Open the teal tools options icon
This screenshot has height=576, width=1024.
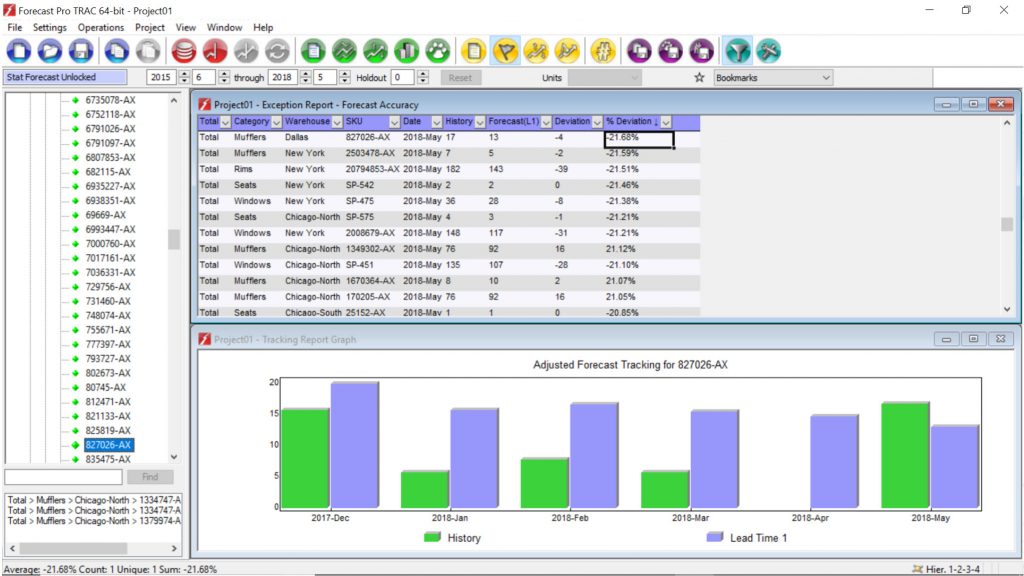pyautogui.click(x=769, y=51)
